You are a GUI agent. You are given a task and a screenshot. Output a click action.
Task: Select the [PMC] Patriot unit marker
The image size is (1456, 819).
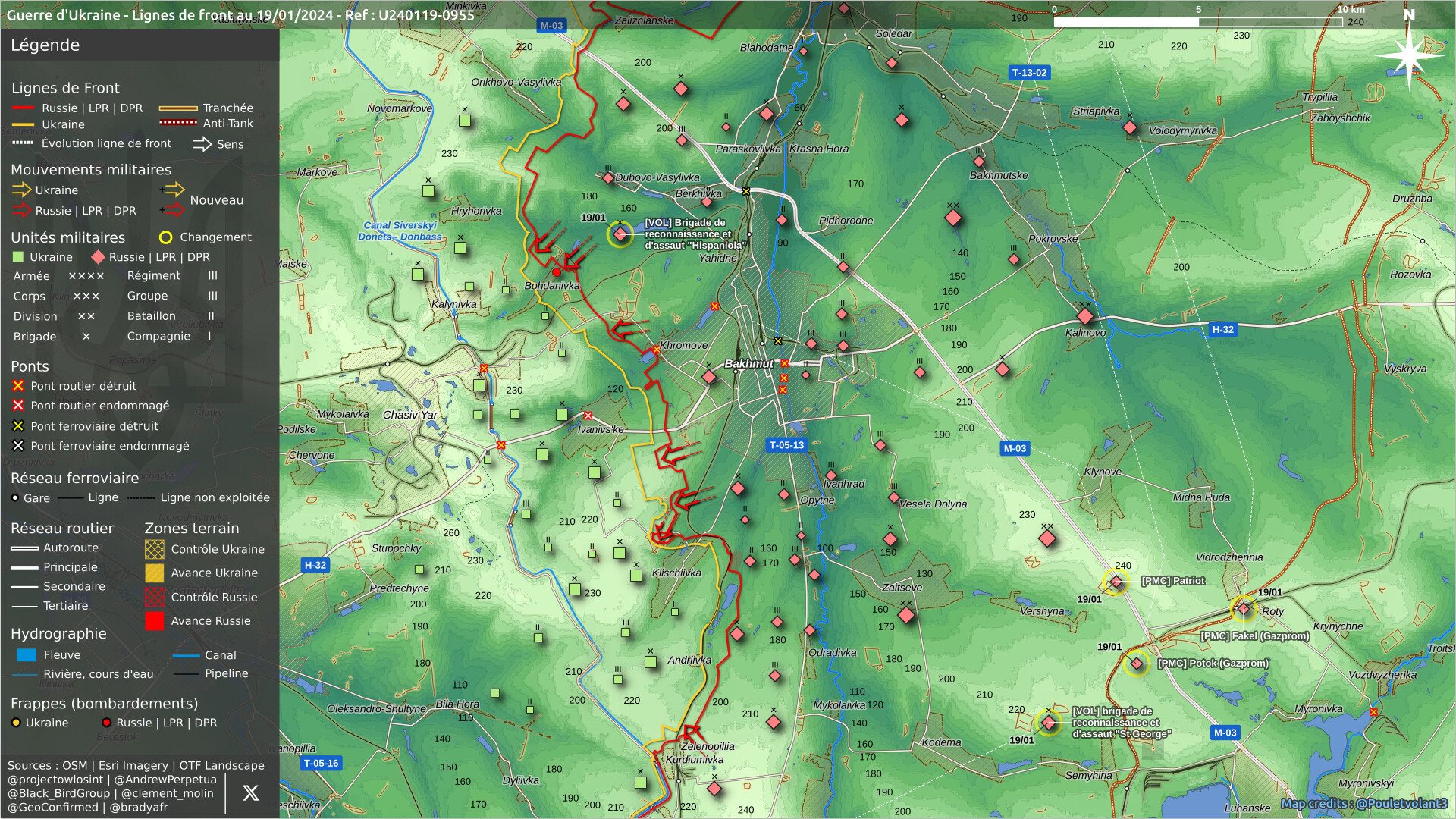[1116, 582]
